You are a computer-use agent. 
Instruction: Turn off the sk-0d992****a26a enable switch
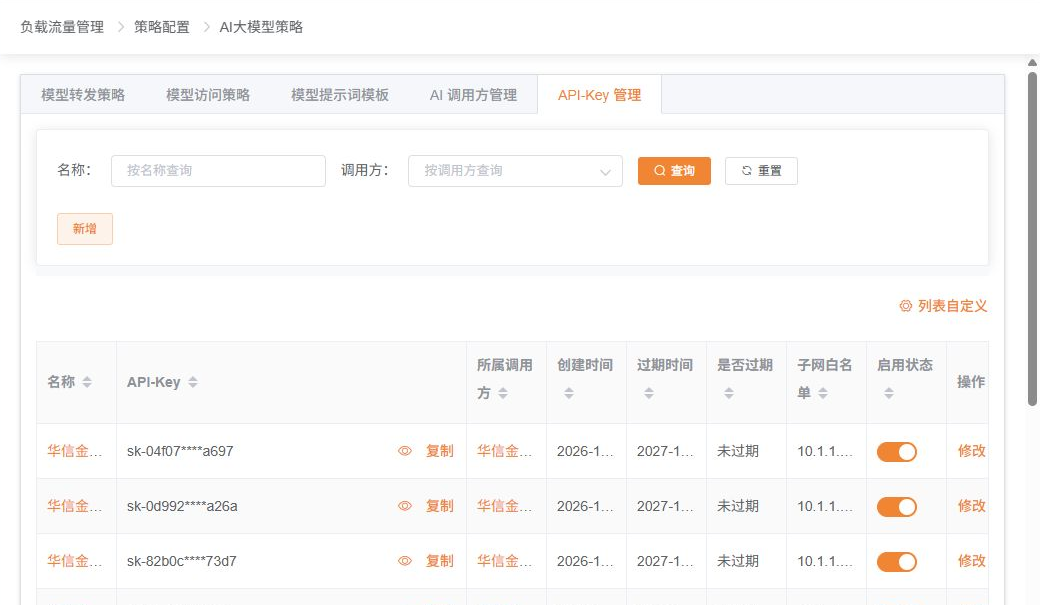click(897, 507)
